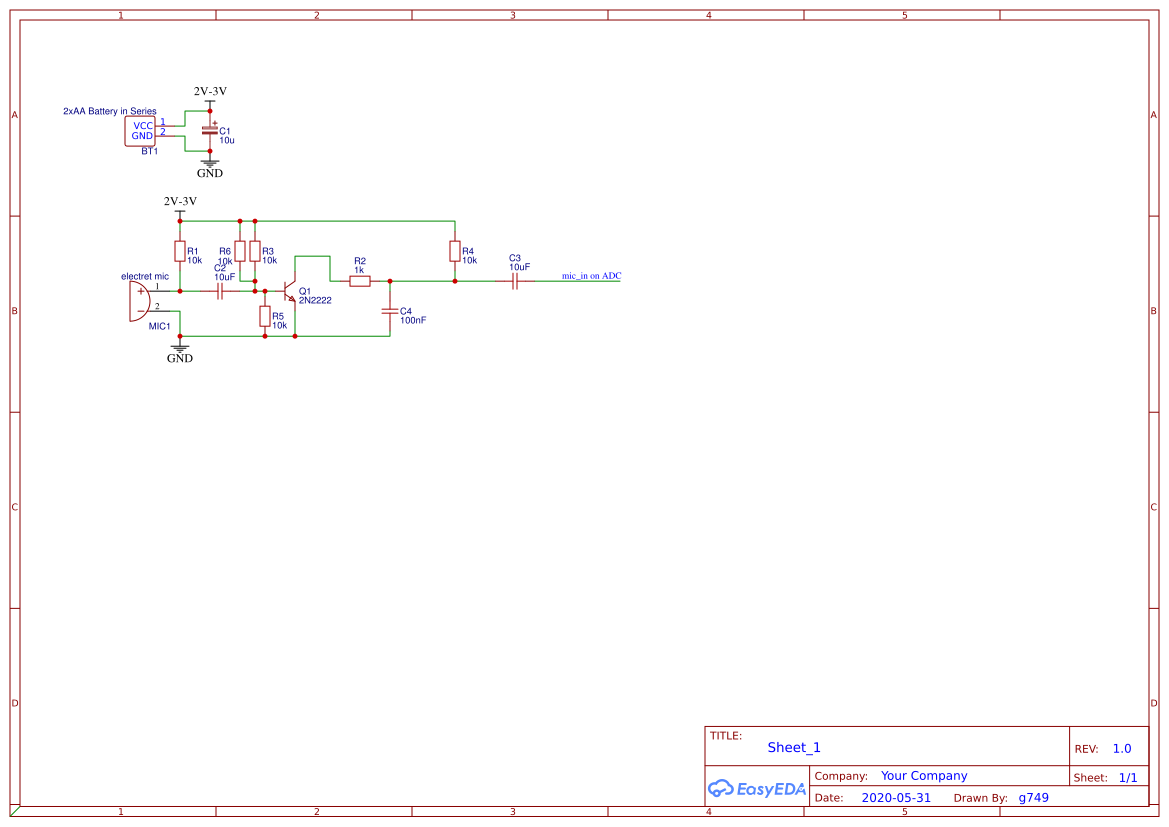Select the R2 1k resistor symbol
This screenshot has height=827, width=1169.
(360, 281)
